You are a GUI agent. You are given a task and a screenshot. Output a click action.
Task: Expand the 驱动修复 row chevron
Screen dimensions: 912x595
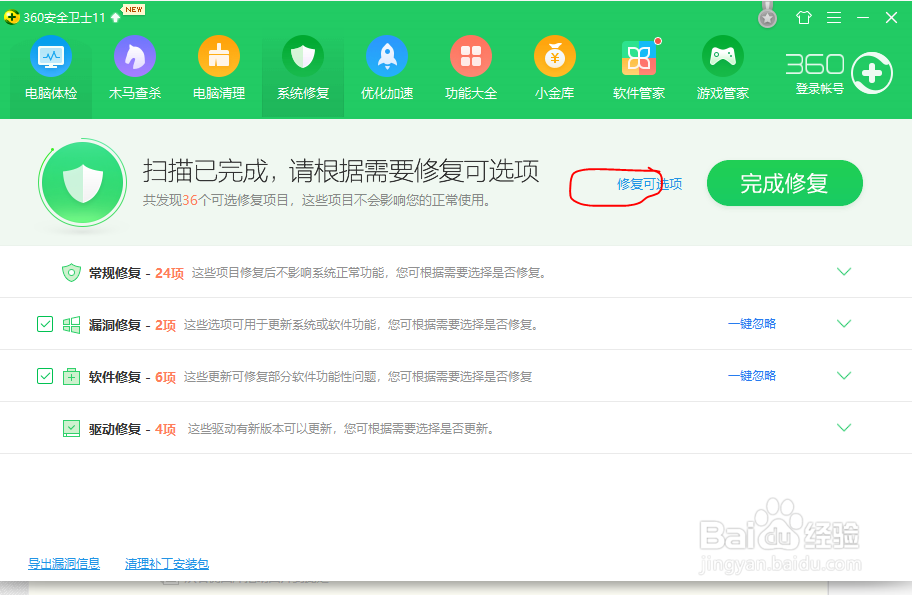click(843, 427)
